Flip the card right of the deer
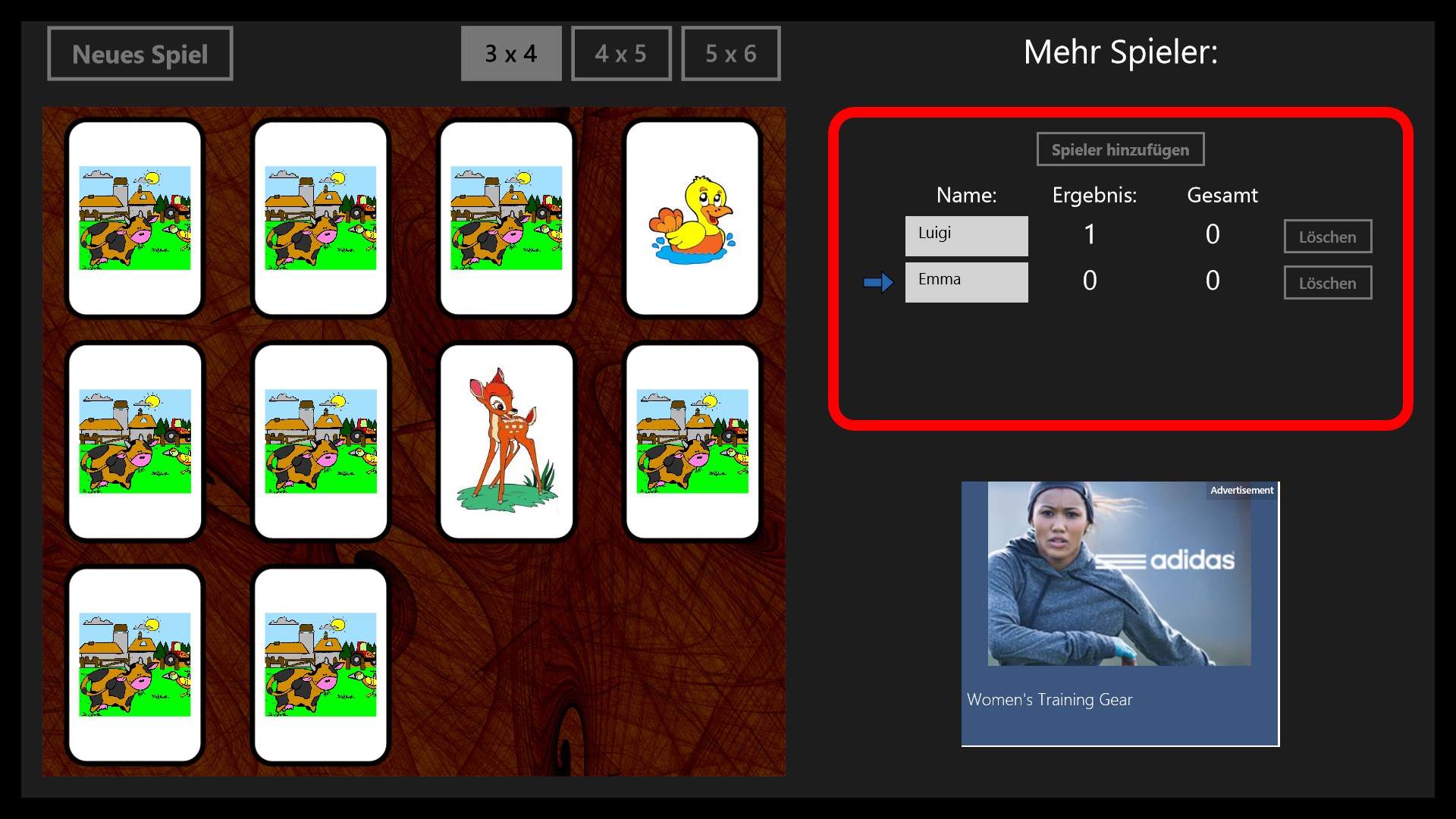1456x819 pixels. coord(692,441)
